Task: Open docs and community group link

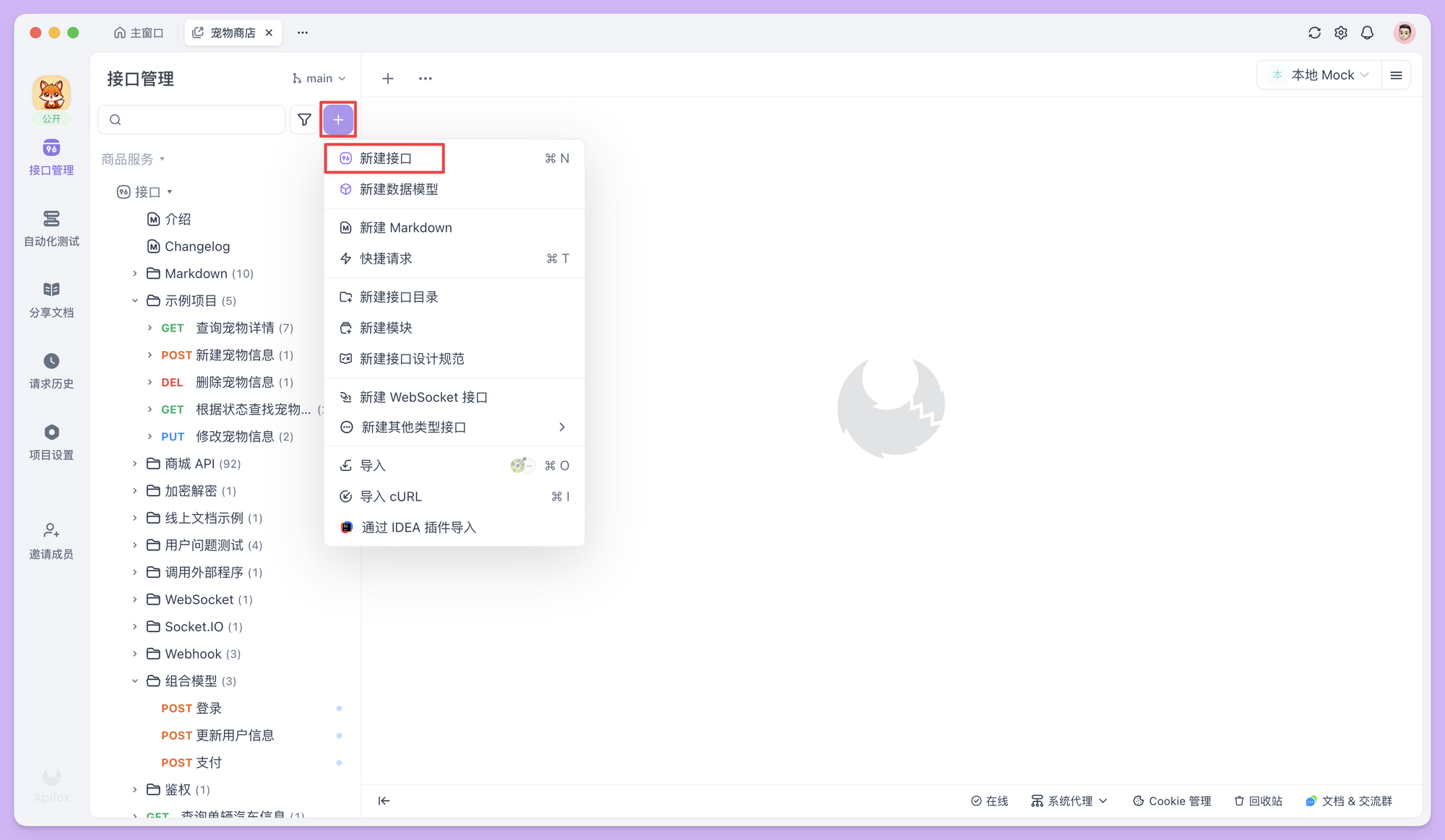Action: 1349,801
